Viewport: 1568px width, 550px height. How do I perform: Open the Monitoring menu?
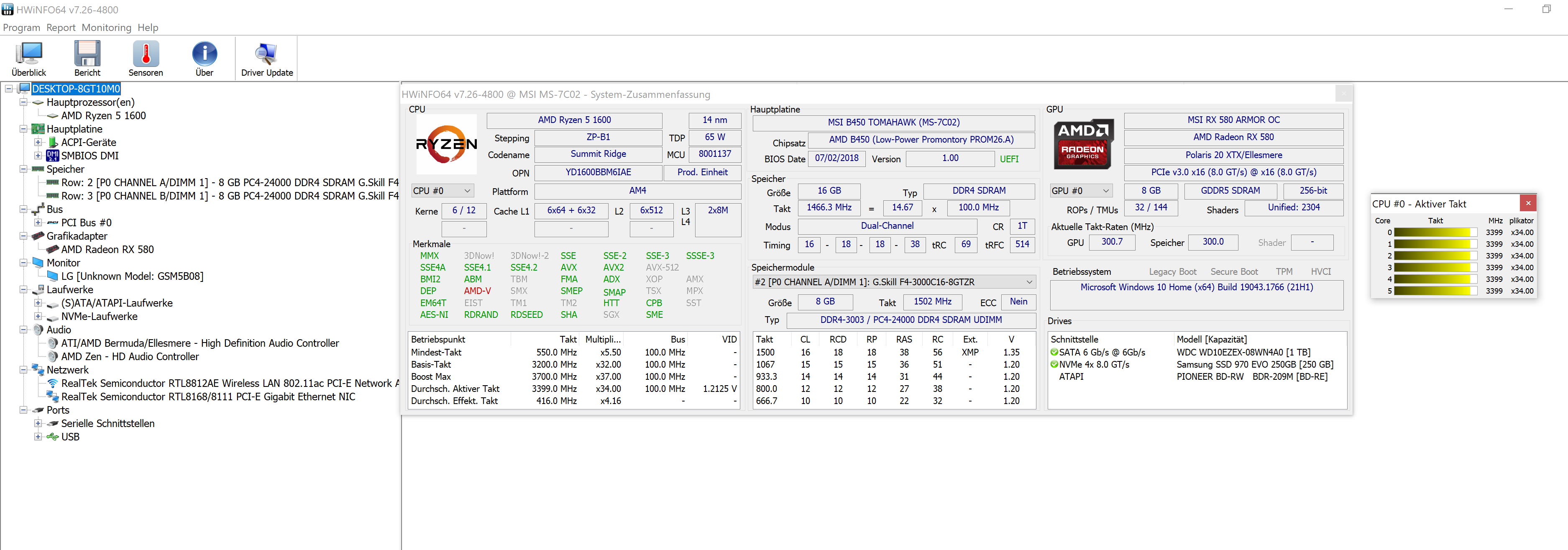pos(107,27)
